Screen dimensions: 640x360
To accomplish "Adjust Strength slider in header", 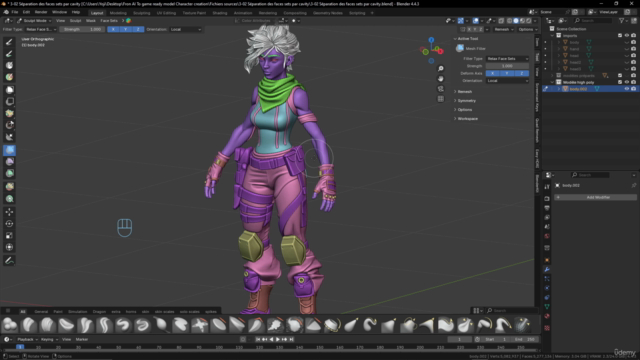I will pos(82,29).
